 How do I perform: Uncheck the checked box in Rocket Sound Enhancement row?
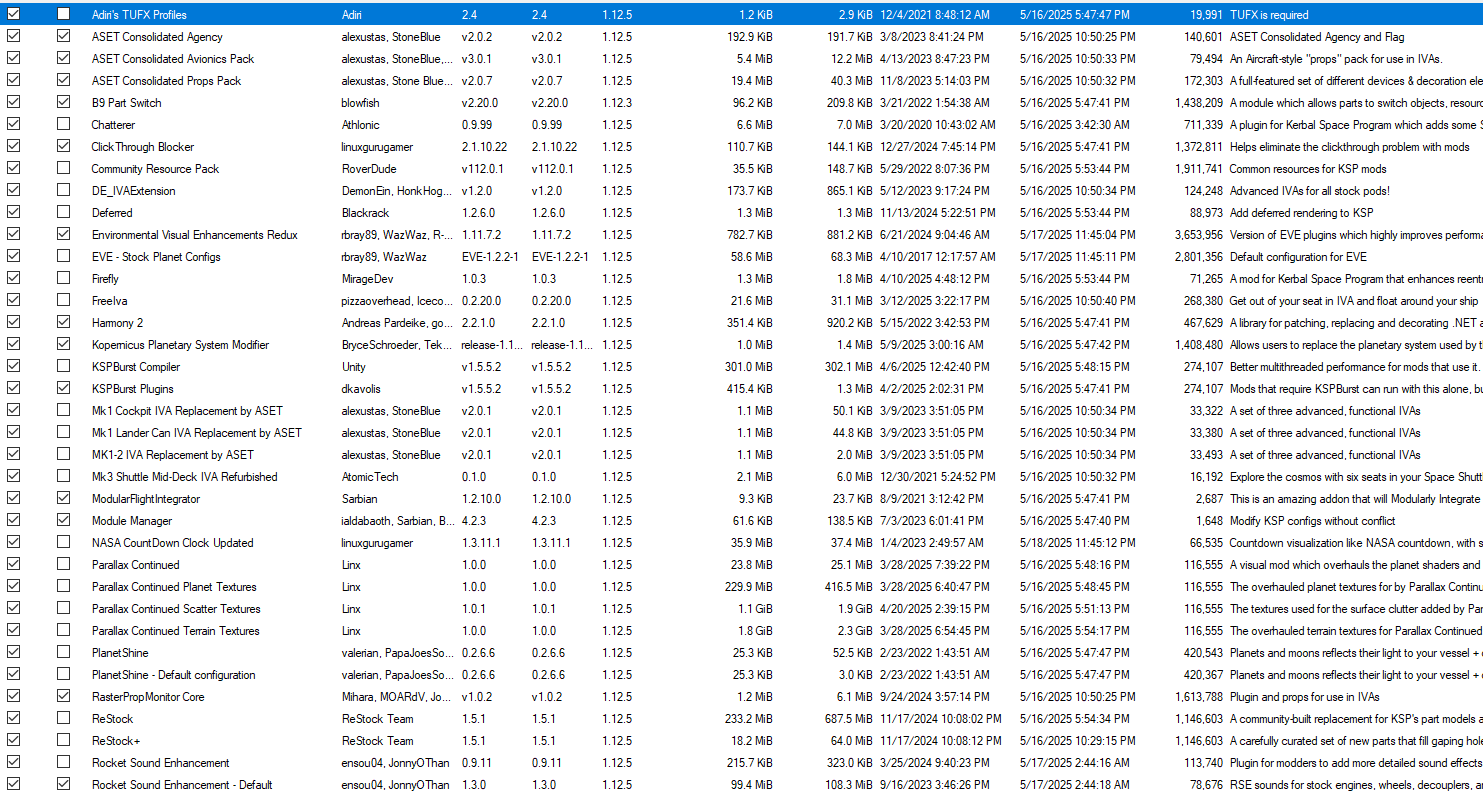(x=13, y=763)
